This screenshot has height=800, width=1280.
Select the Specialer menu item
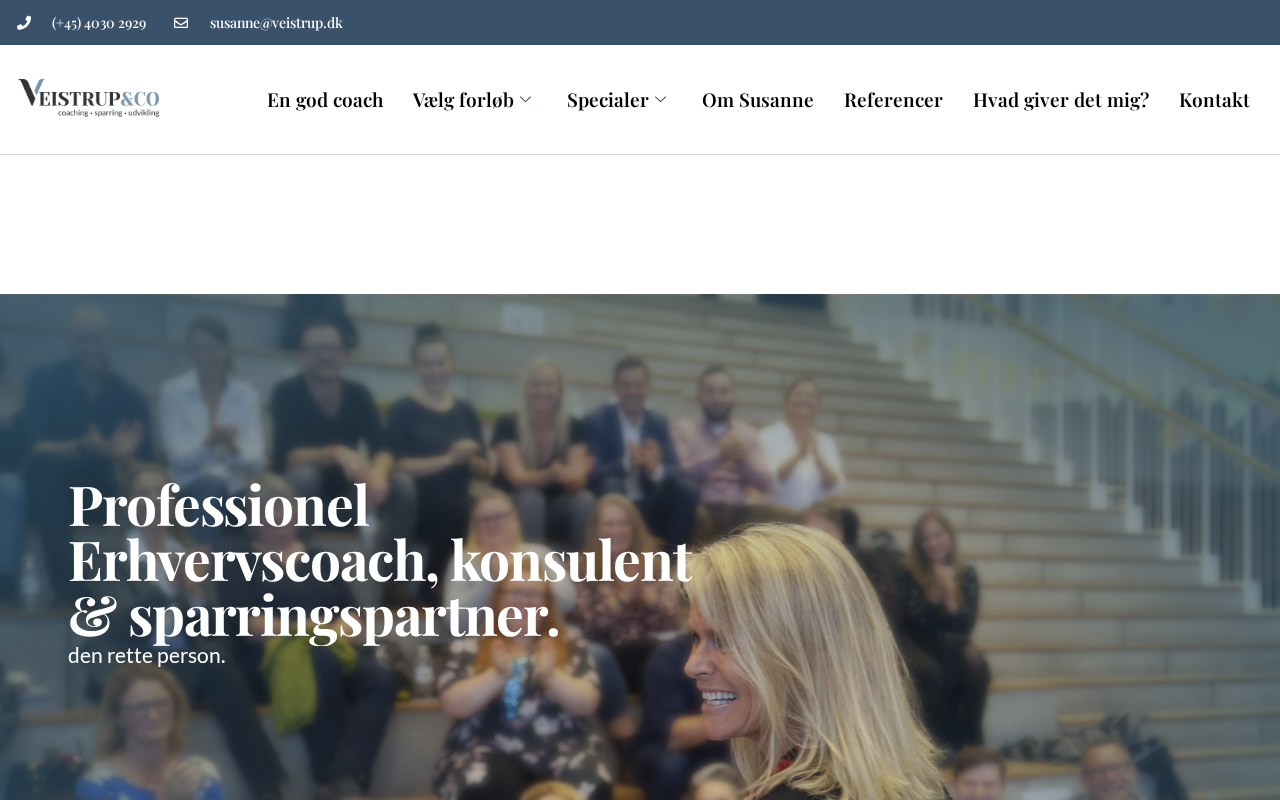[608, 100]
